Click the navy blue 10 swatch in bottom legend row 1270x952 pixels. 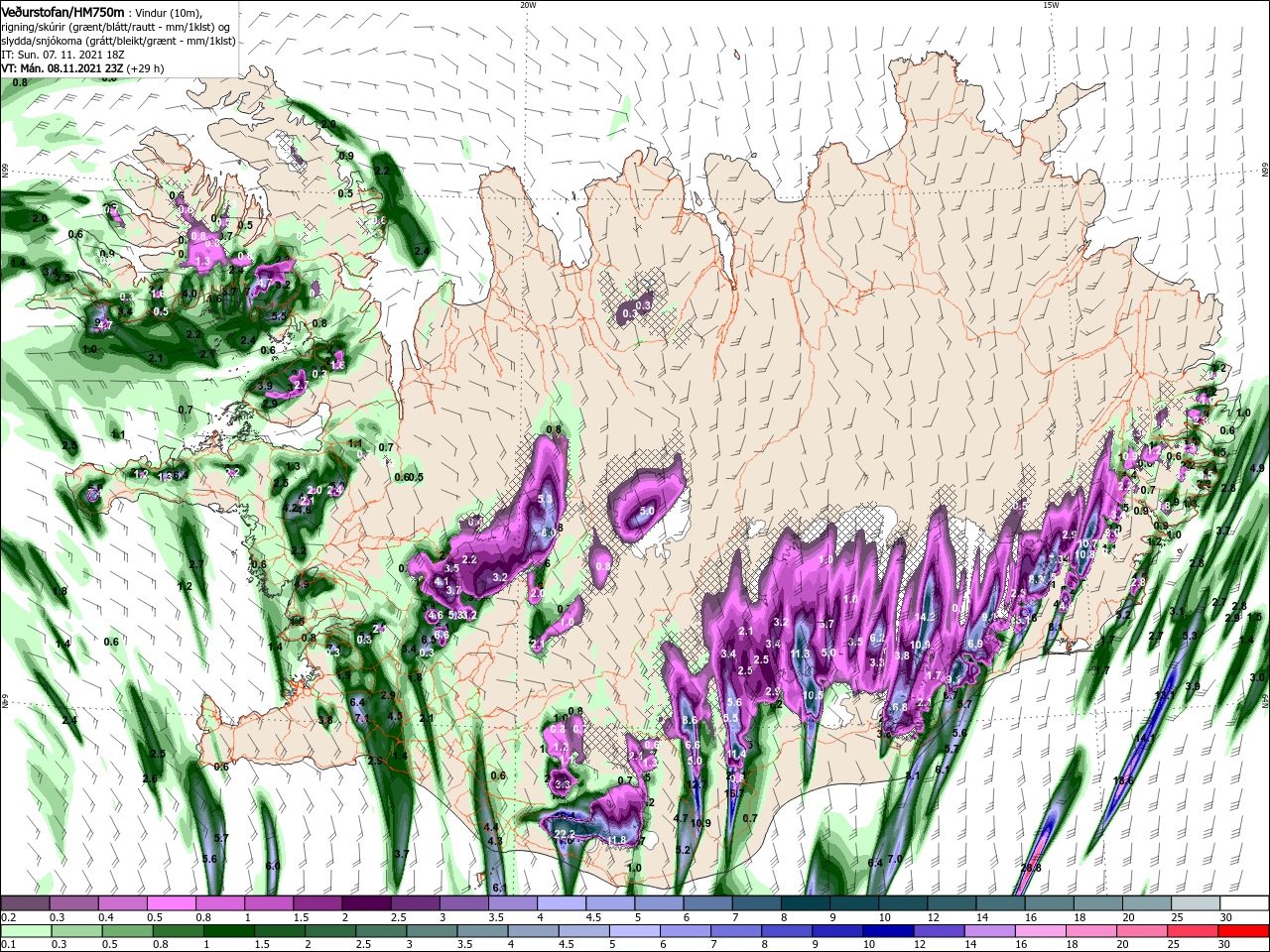click(886, 931)
